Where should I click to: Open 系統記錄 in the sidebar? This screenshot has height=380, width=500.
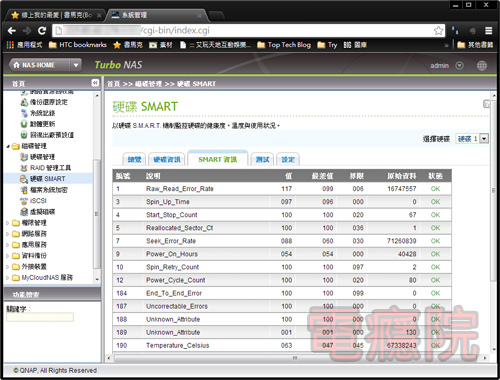[x=43, y=113]
